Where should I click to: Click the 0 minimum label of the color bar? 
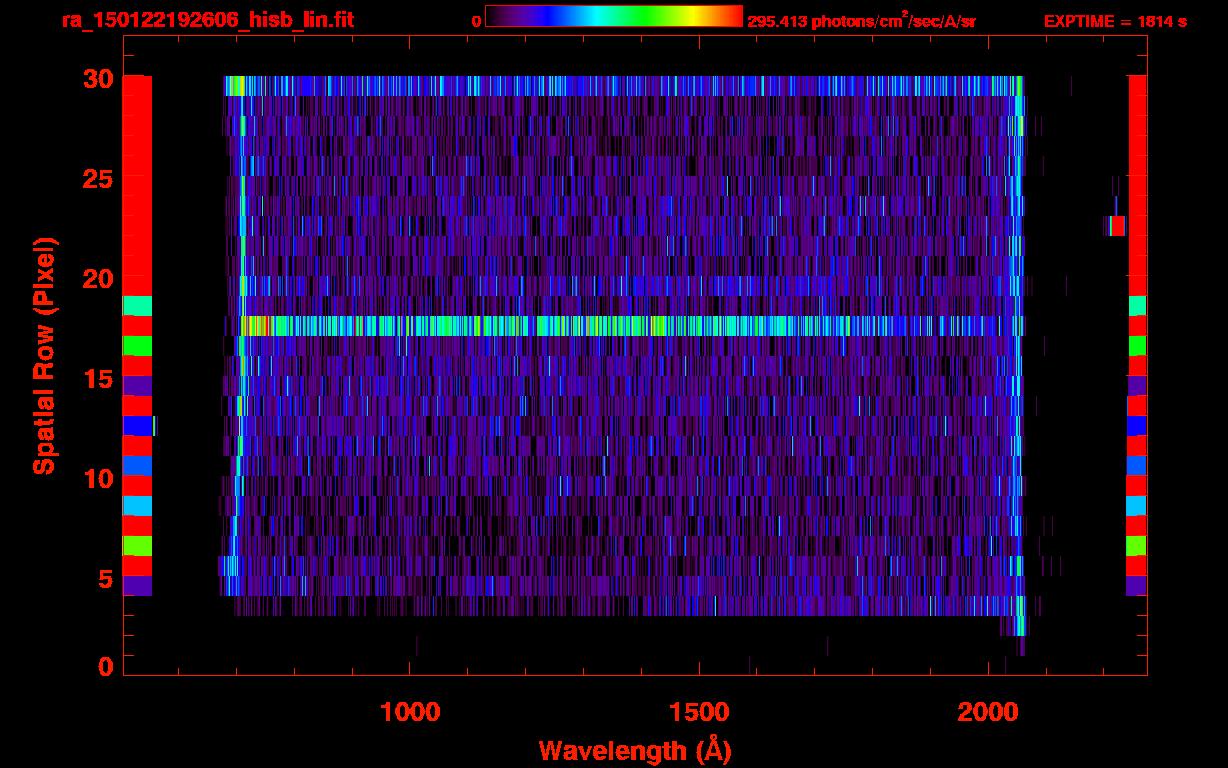coord(476,21)
